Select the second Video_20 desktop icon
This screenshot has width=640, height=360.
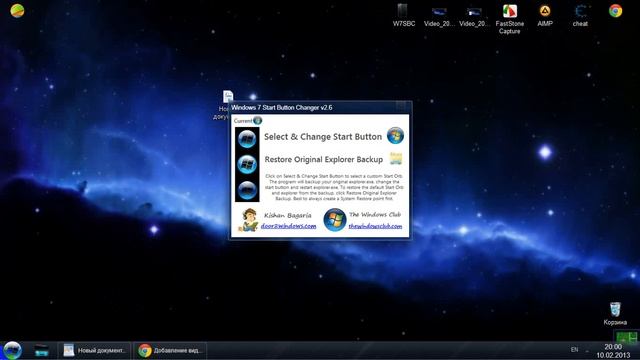pos(474,16)
